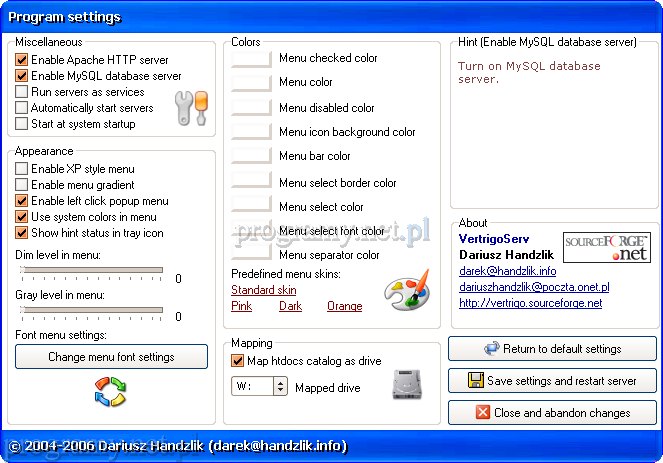Click the mapped drive letter spinner arrows
This screenshot has height=463, width=663.
(280, 385)
